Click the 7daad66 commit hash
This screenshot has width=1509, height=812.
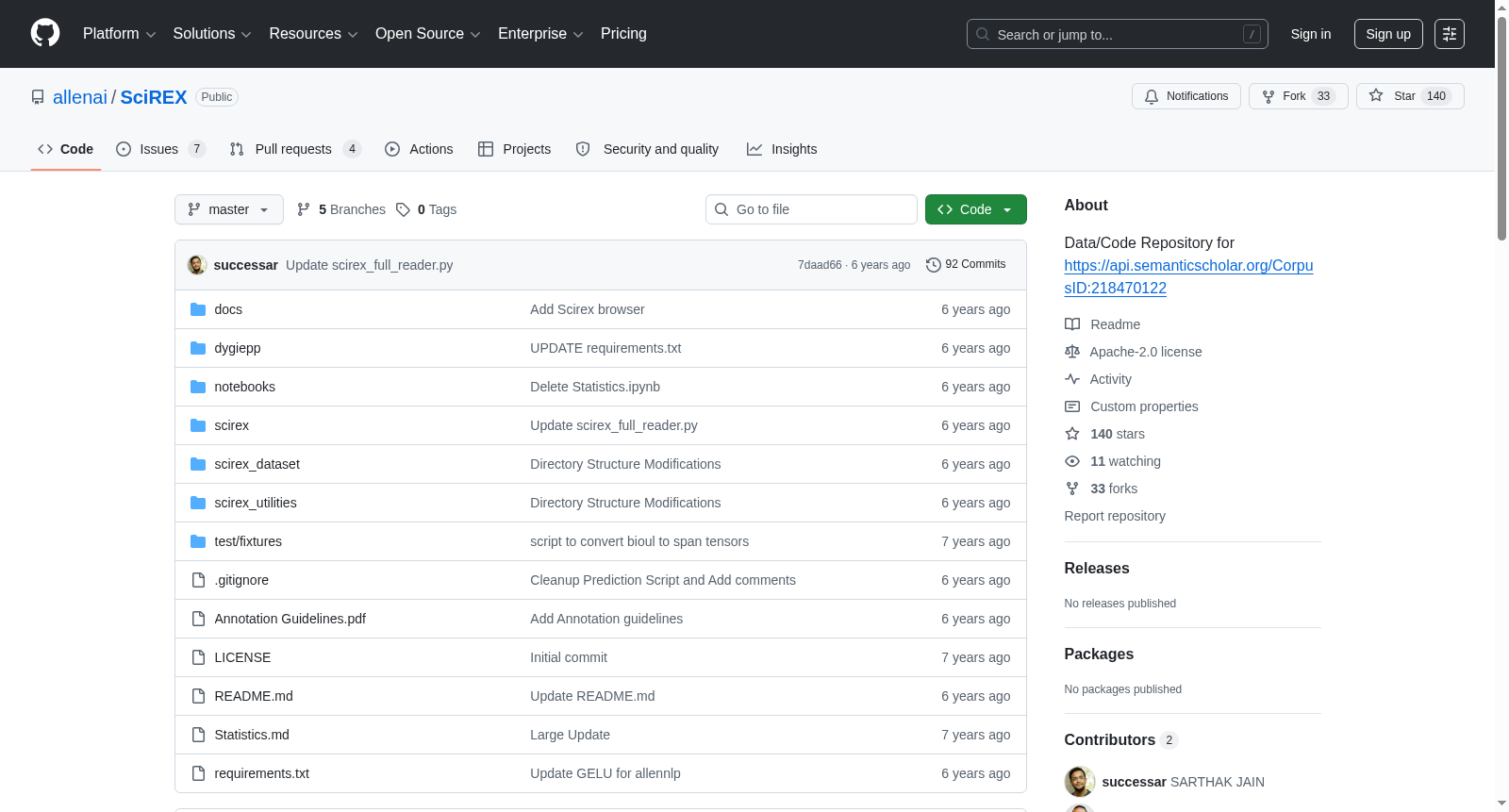click(x=820, y=265)
